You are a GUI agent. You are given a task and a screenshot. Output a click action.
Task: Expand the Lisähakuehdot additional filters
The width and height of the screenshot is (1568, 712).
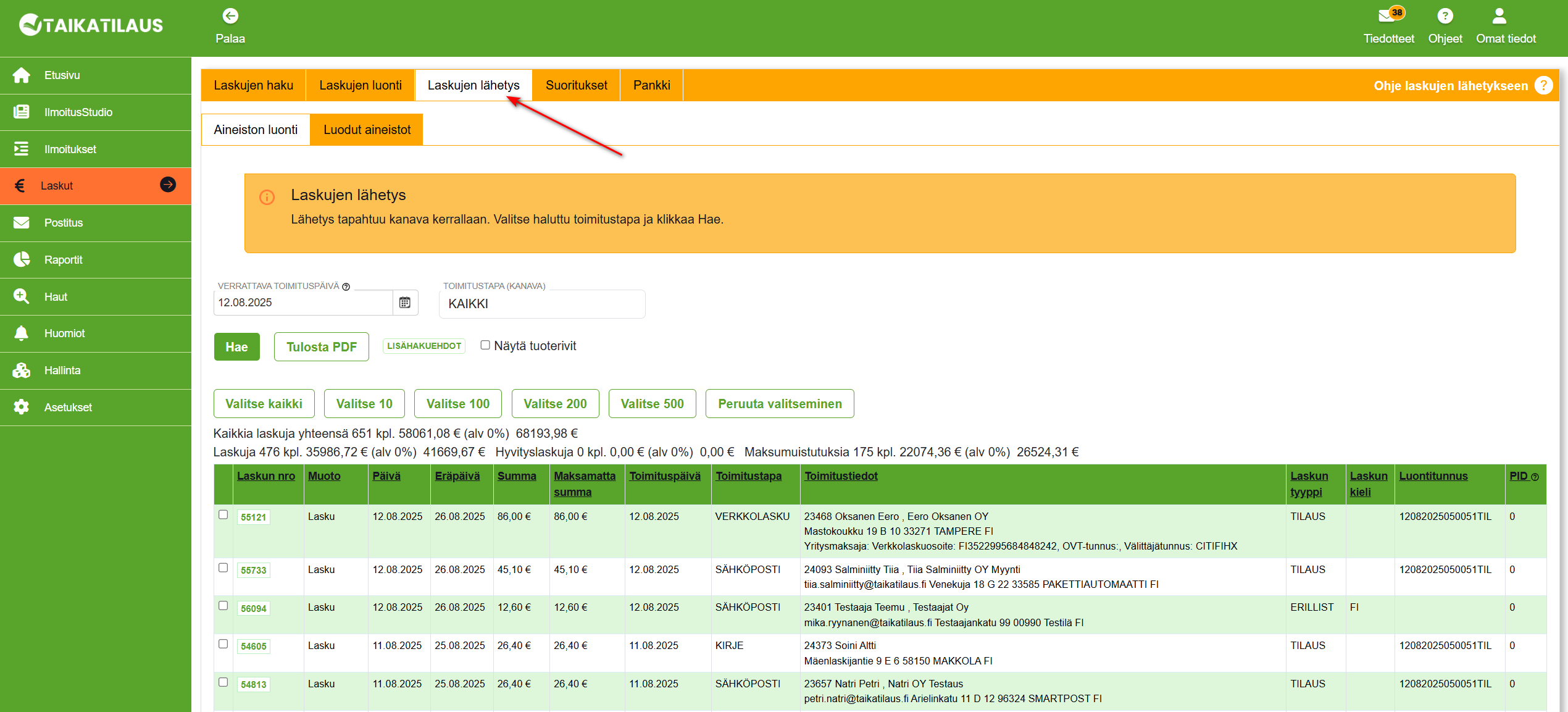[x=424, y=346]
